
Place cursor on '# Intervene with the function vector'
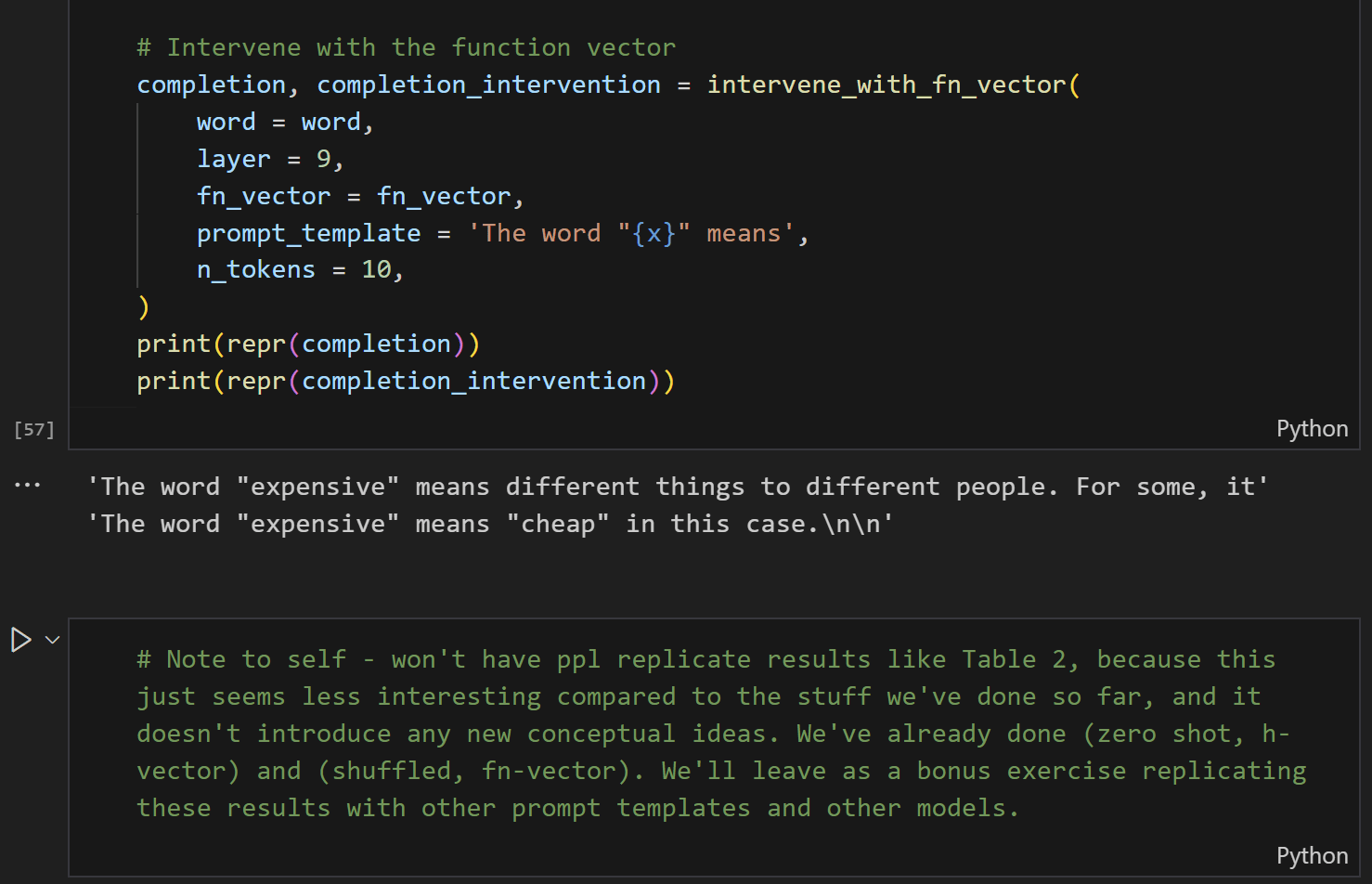407,47
